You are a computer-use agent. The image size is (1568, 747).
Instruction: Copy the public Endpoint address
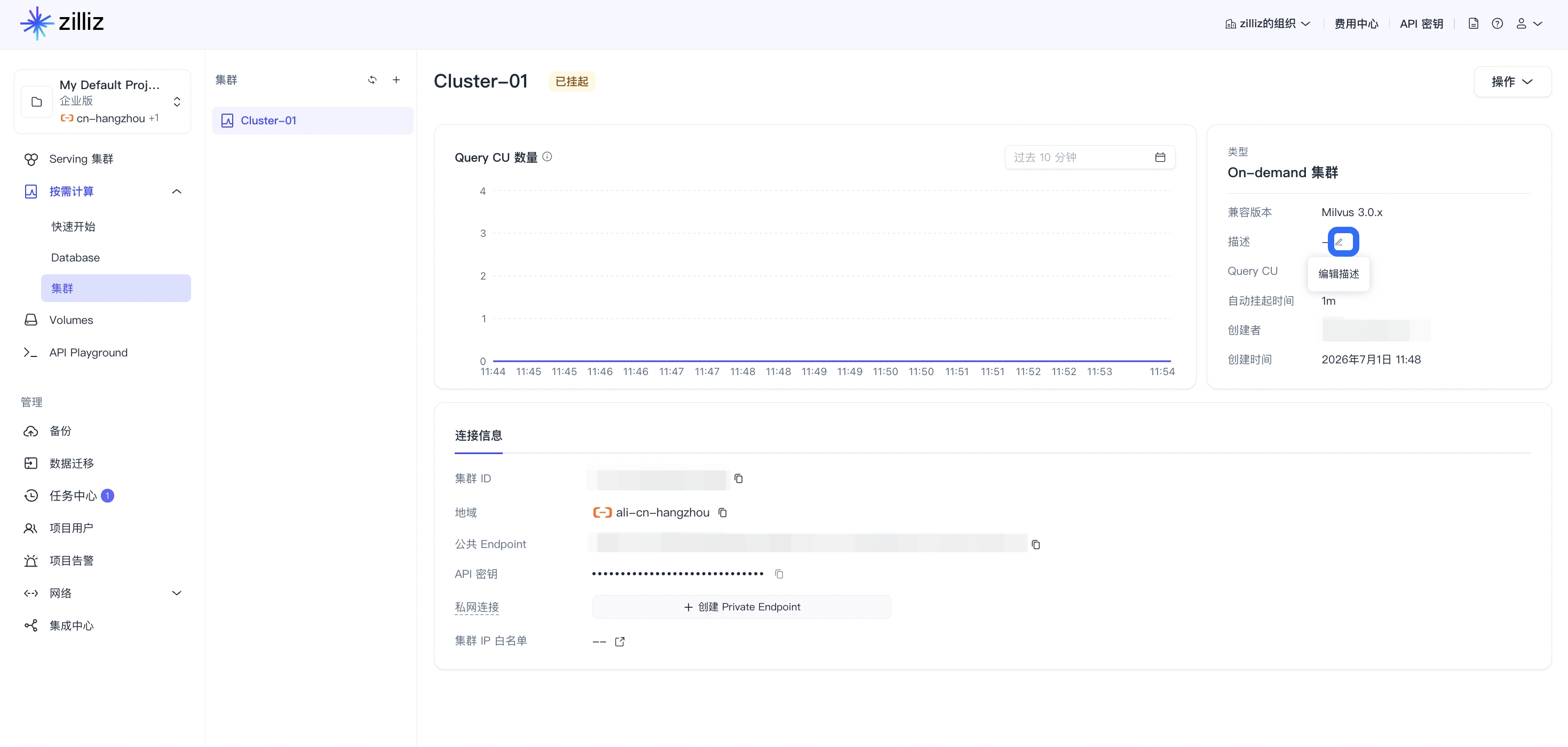click(1035, 544)
